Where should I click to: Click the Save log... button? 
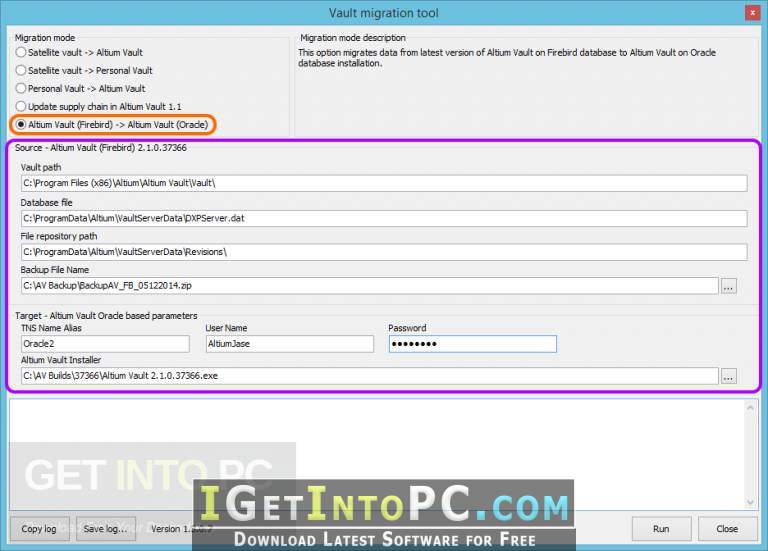(106, 529)
